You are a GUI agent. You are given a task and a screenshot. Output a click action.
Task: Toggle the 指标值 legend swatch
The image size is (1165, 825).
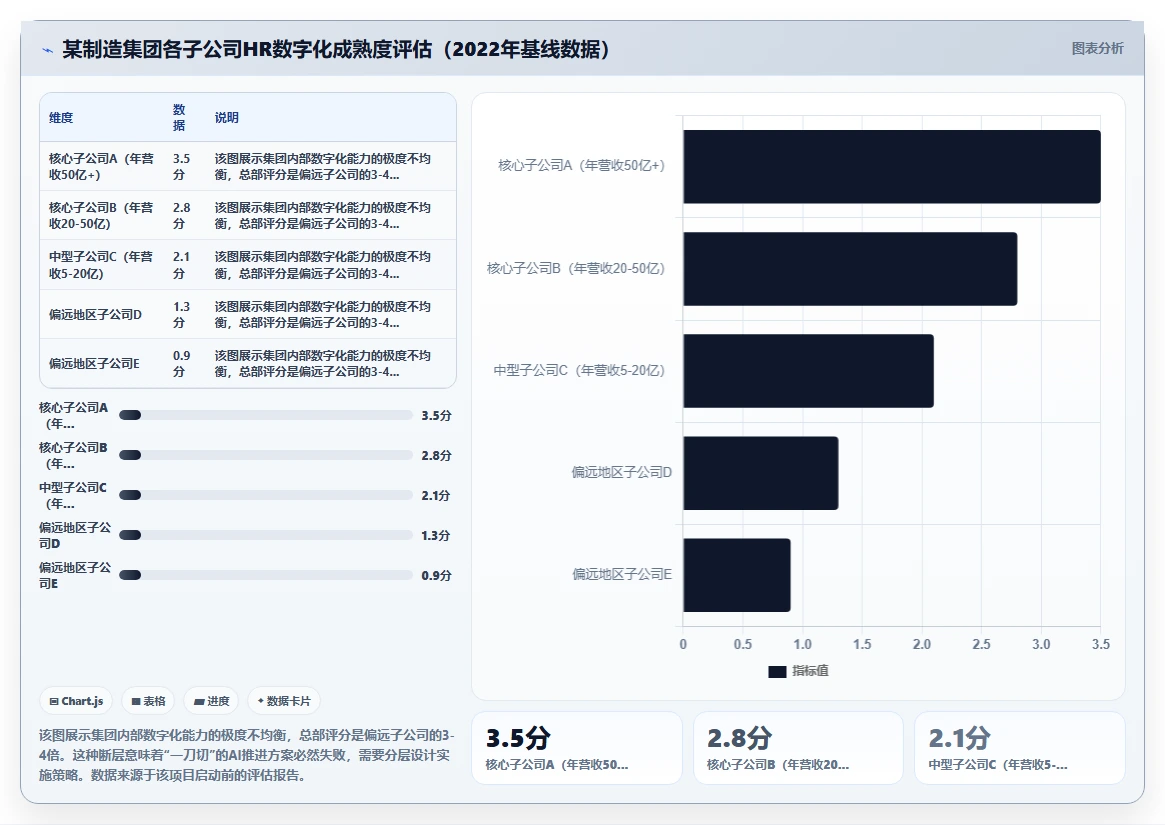coord(777,671)
